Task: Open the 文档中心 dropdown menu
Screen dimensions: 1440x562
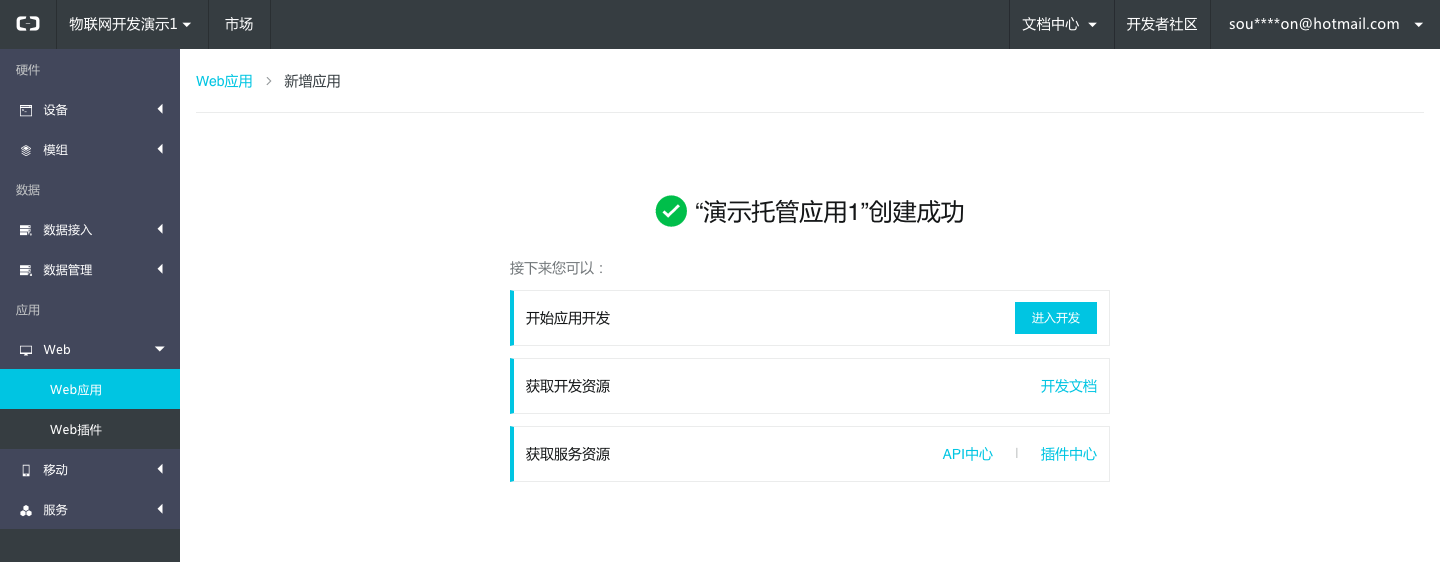Action: (x=1060, y=24)
